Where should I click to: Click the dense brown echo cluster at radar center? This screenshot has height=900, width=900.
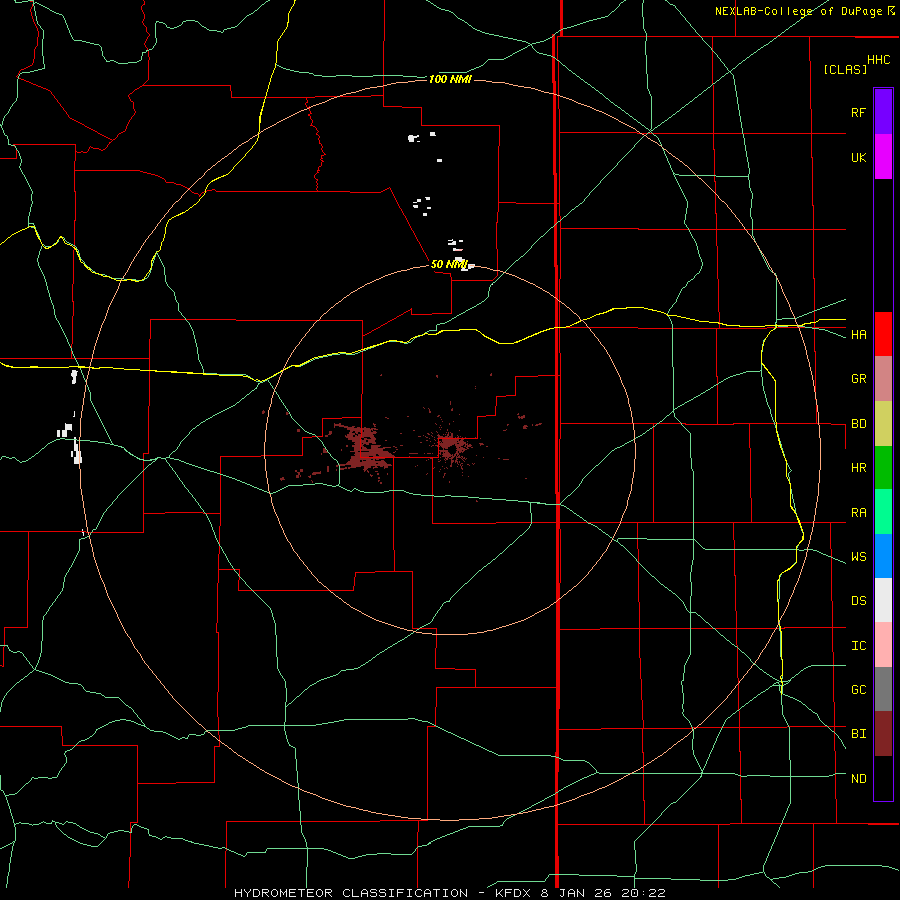pyautogui.click(x=453, y=447)
